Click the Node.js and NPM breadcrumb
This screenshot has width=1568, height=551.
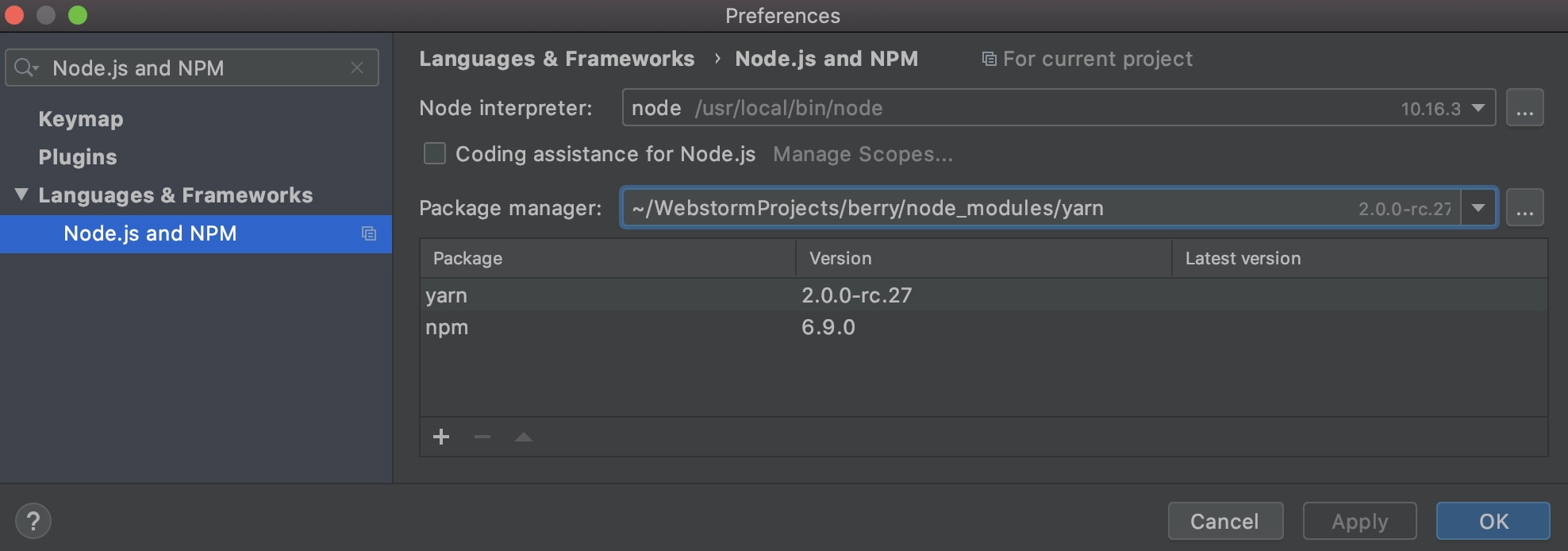pyautogui.click(x=826, y=59)
